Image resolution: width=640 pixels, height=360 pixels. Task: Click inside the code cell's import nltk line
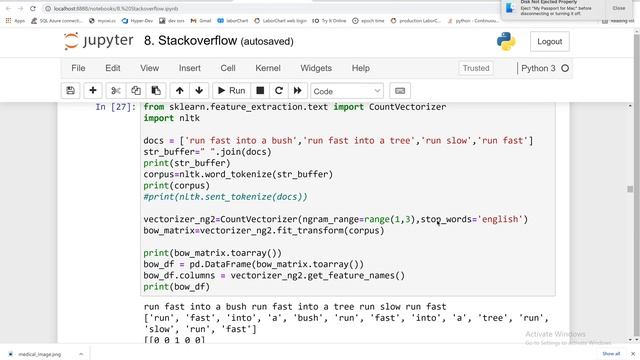171,118
